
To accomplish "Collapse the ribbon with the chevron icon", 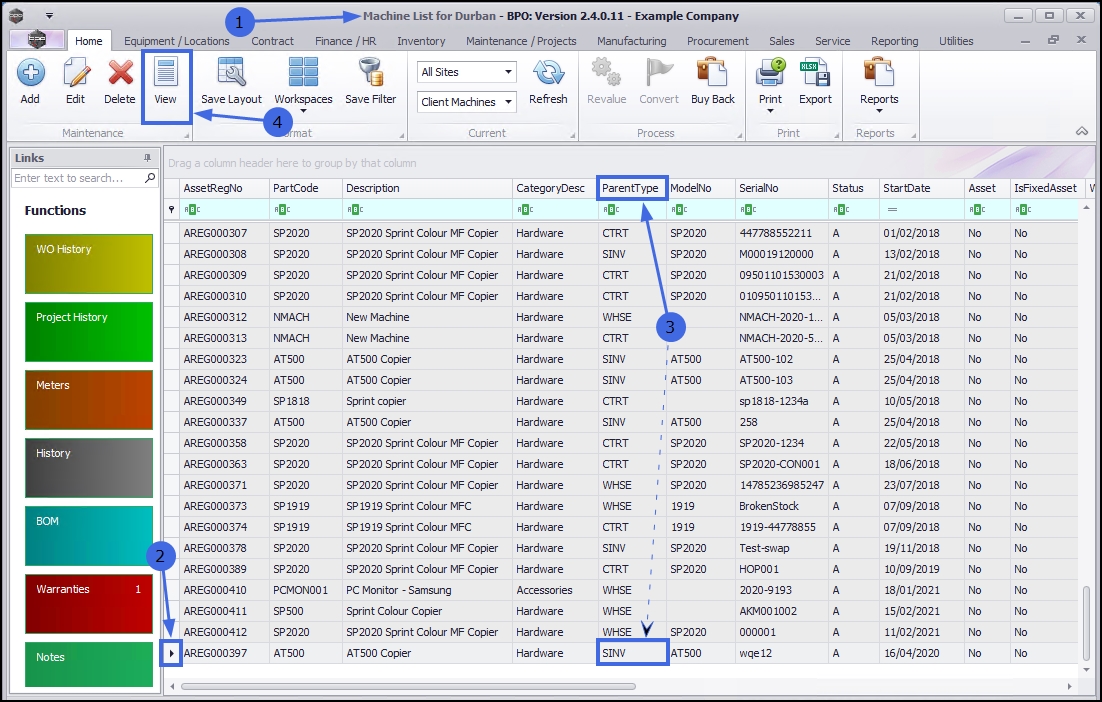I will pos(1082,131).
